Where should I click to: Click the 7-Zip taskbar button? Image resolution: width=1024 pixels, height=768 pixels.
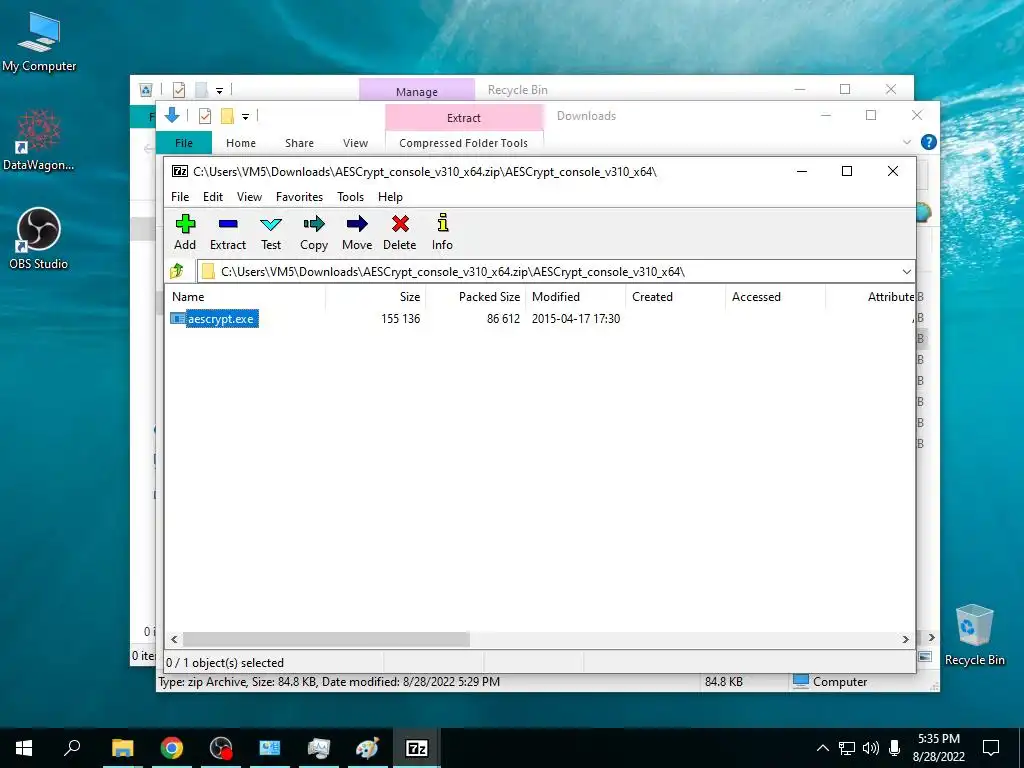coord(417,748)
